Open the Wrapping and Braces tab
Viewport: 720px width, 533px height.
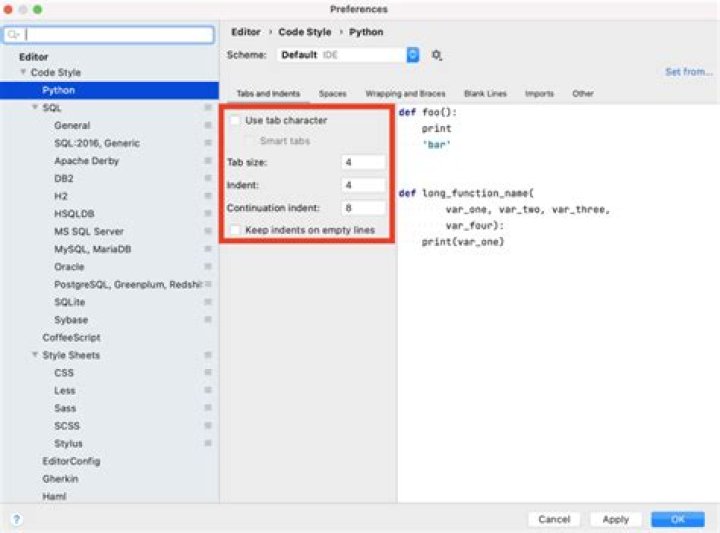(405, 94)
